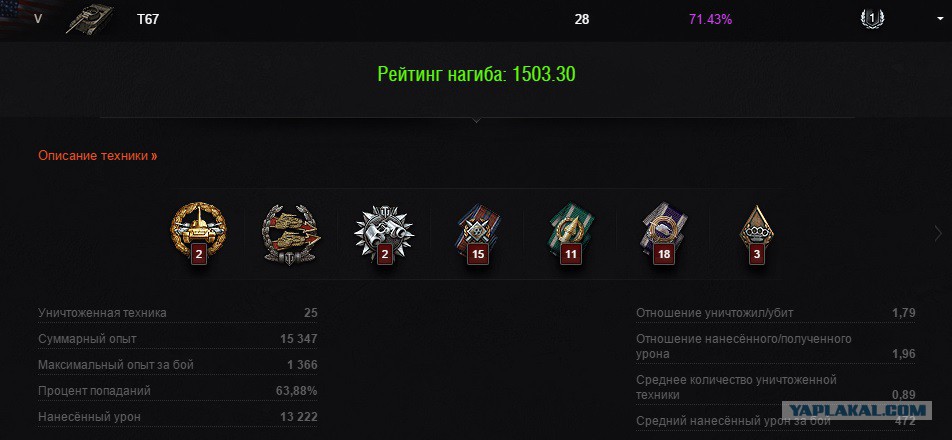
Task: Click the 71.43% win rate value
Action: click(710, 19)
